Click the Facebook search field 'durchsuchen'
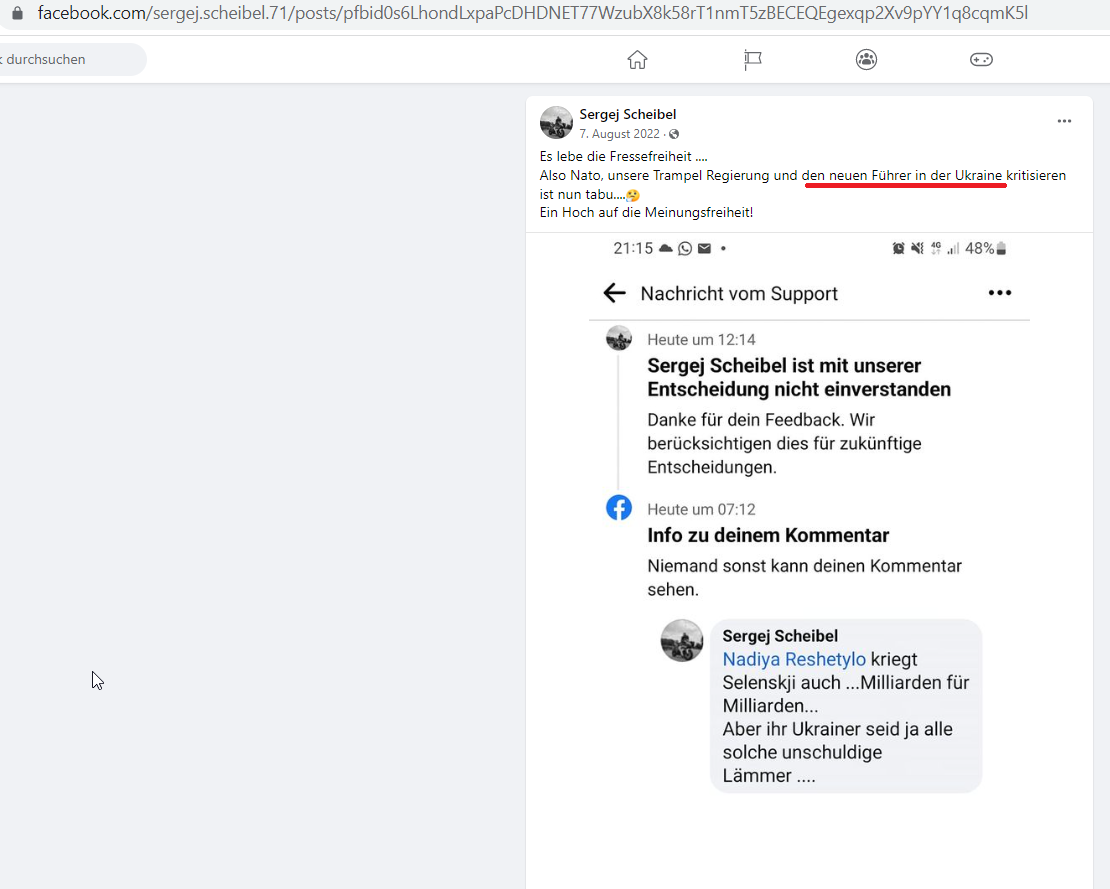This screenshot has width=1110, height=889. (71, 59)
